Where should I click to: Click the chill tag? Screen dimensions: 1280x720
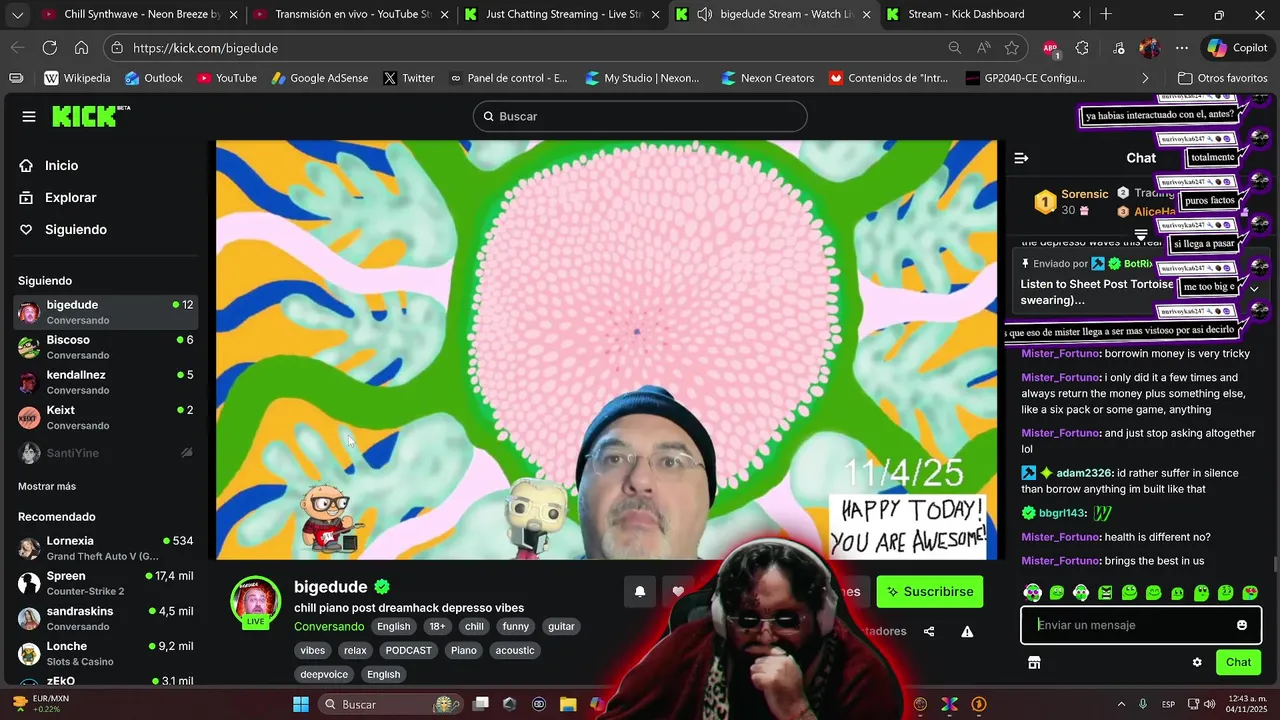tap(474, 626)
